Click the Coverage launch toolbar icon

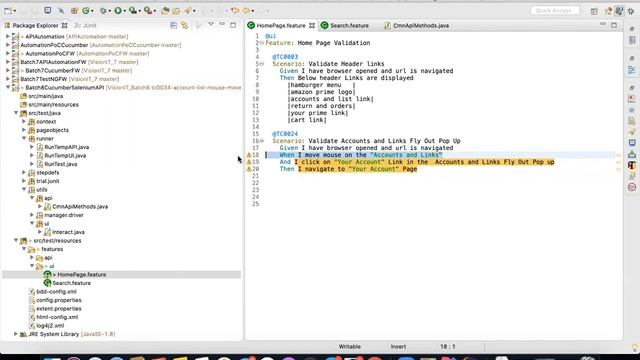(x=86, y=11)
